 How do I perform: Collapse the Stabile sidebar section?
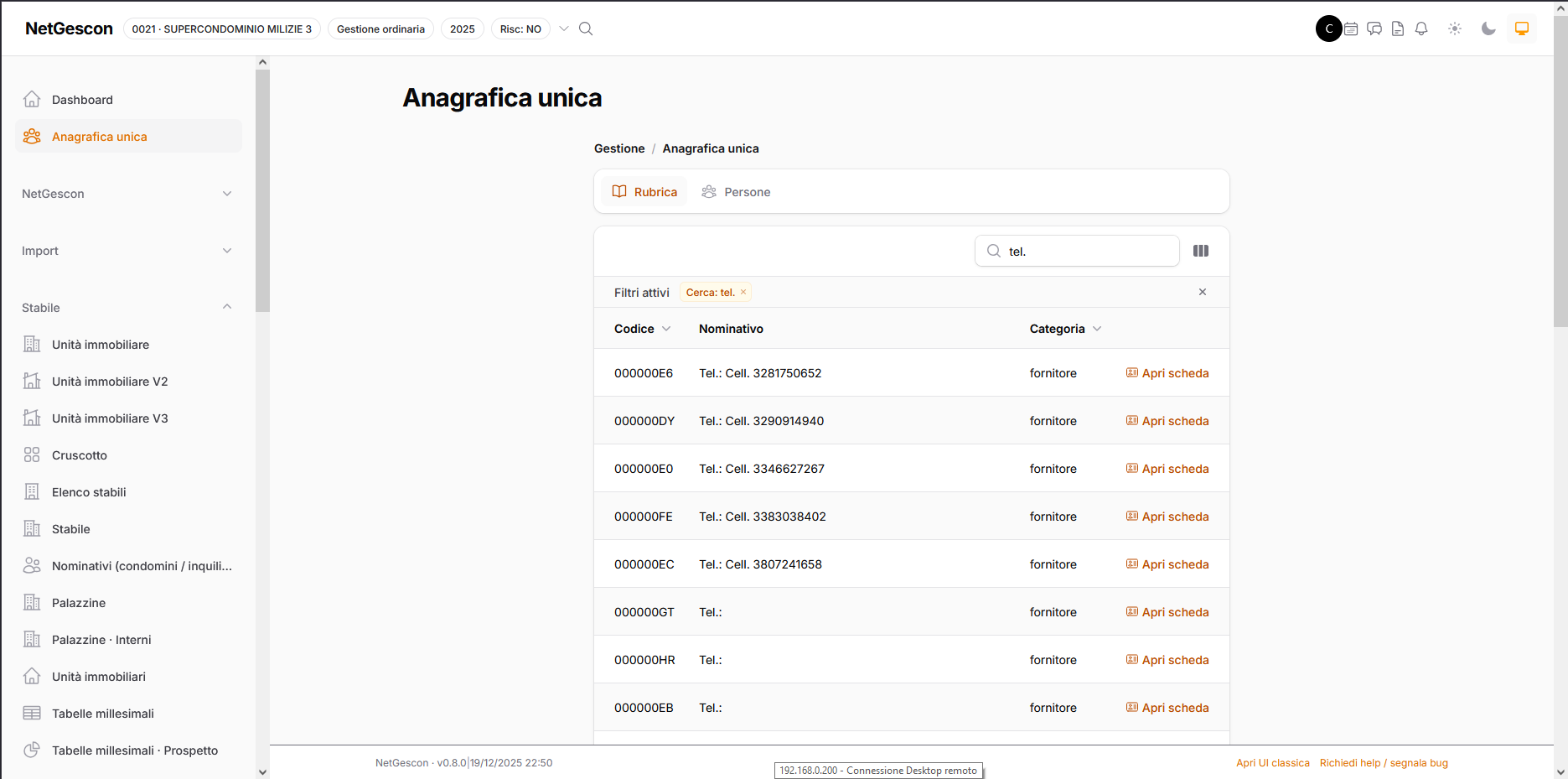coord(128,308)
